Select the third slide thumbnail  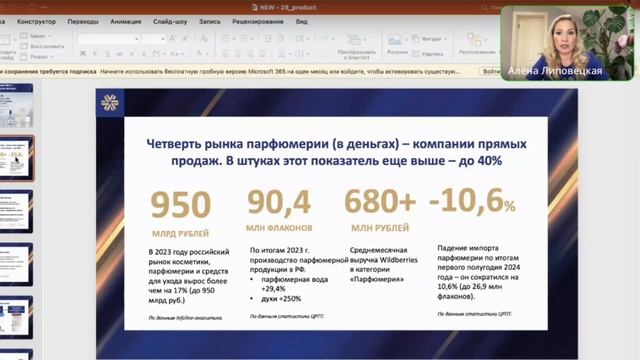pyautogui.click(x=16, y=211)
